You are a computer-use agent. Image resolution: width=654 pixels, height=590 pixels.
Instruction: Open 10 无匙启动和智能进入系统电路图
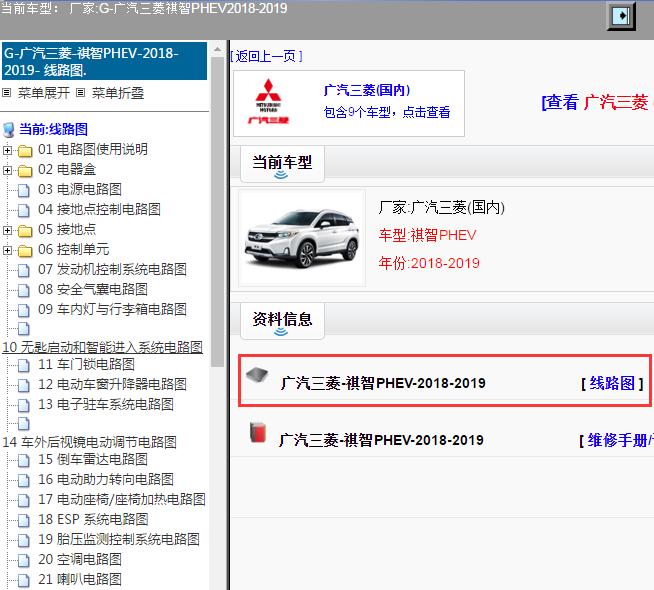[x=103, y=347]
